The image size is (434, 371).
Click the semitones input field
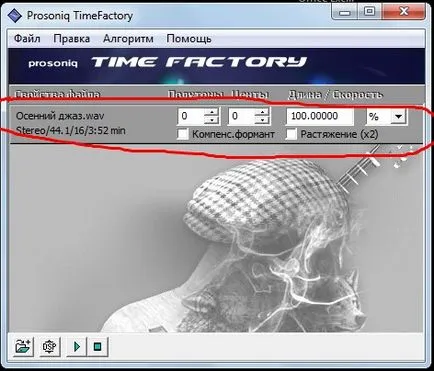point(191,116)
